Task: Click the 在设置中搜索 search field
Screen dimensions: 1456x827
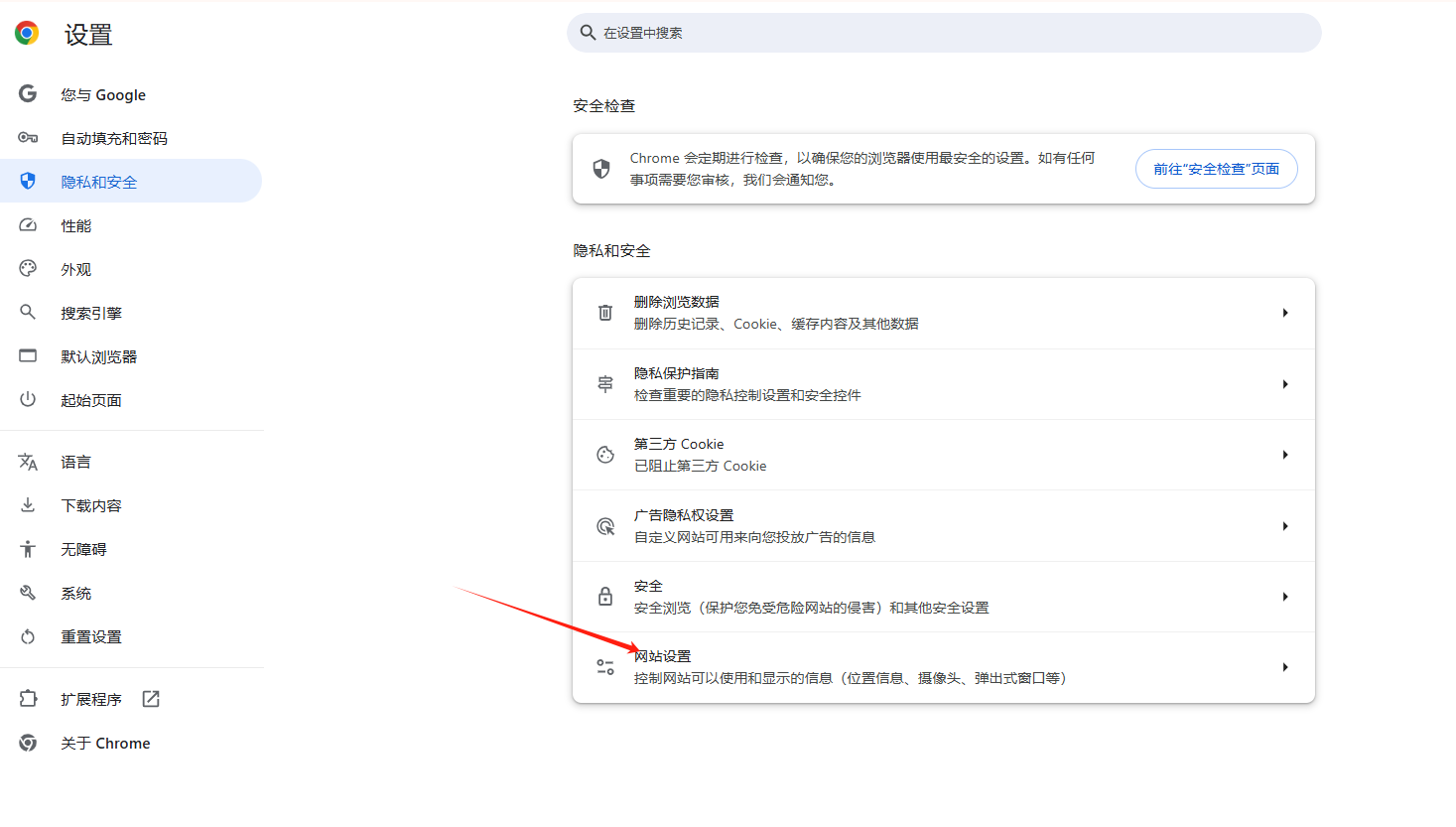Action: coord(944,33)
